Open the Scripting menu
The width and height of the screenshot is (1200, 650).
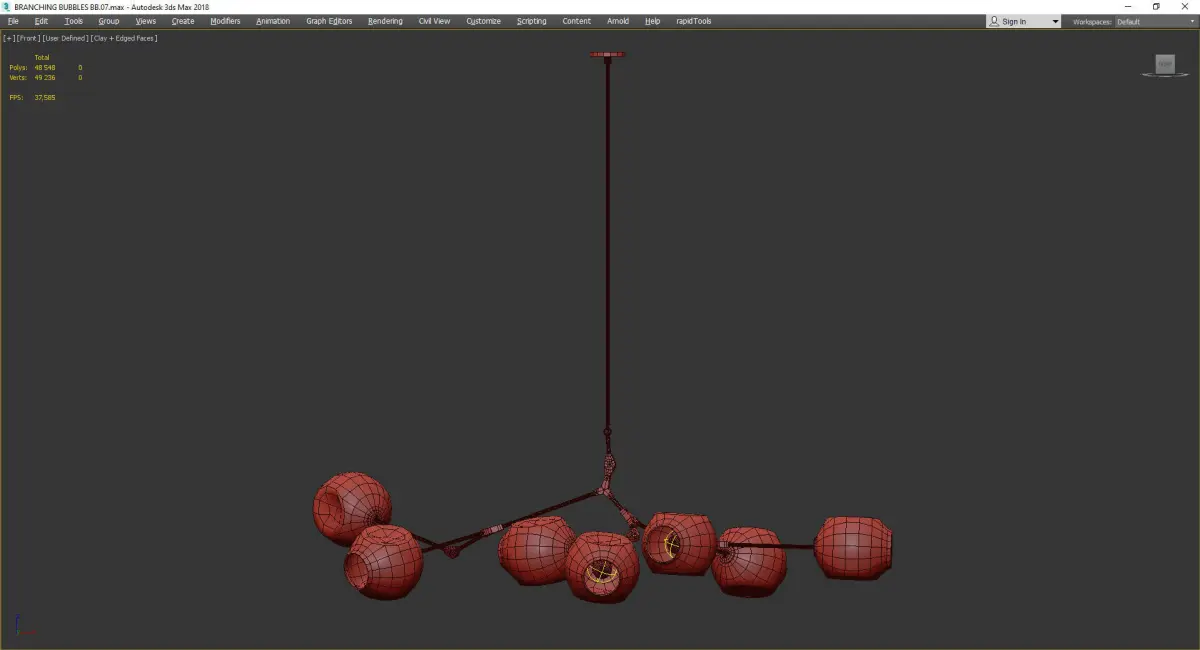531,21
